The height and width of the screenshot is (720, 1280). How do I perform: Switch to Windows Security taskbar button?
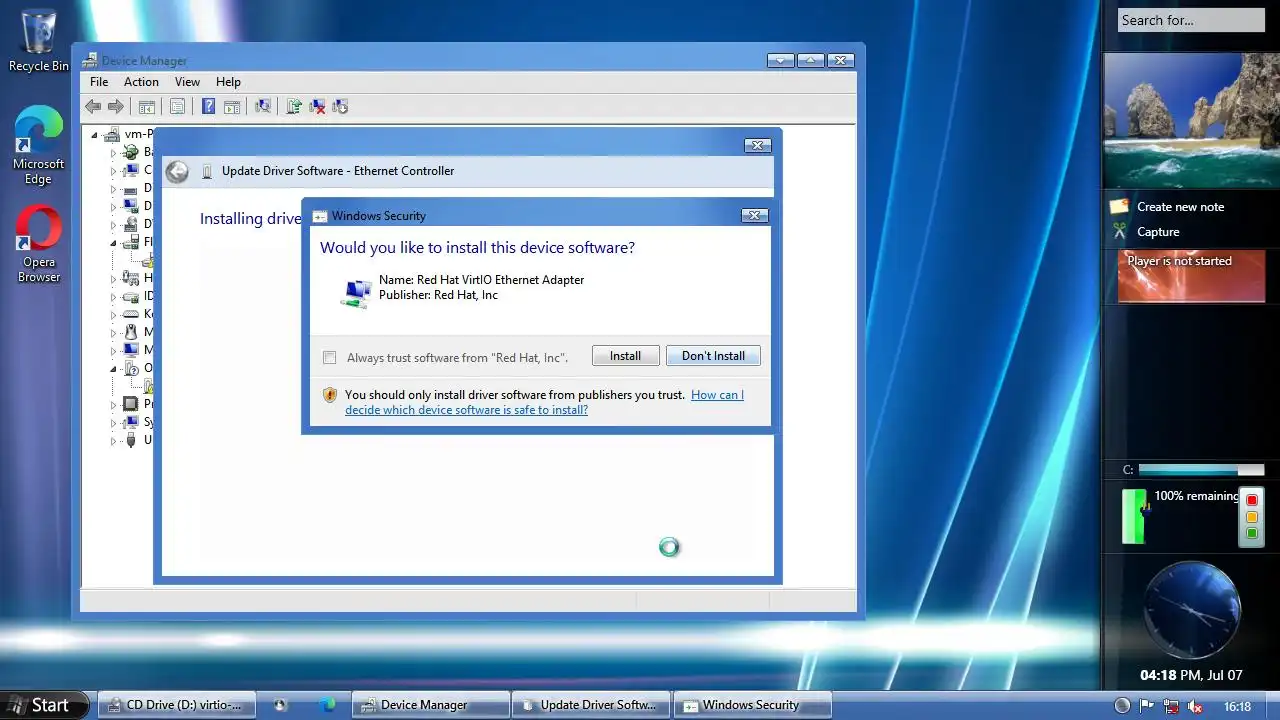point(752,705)
